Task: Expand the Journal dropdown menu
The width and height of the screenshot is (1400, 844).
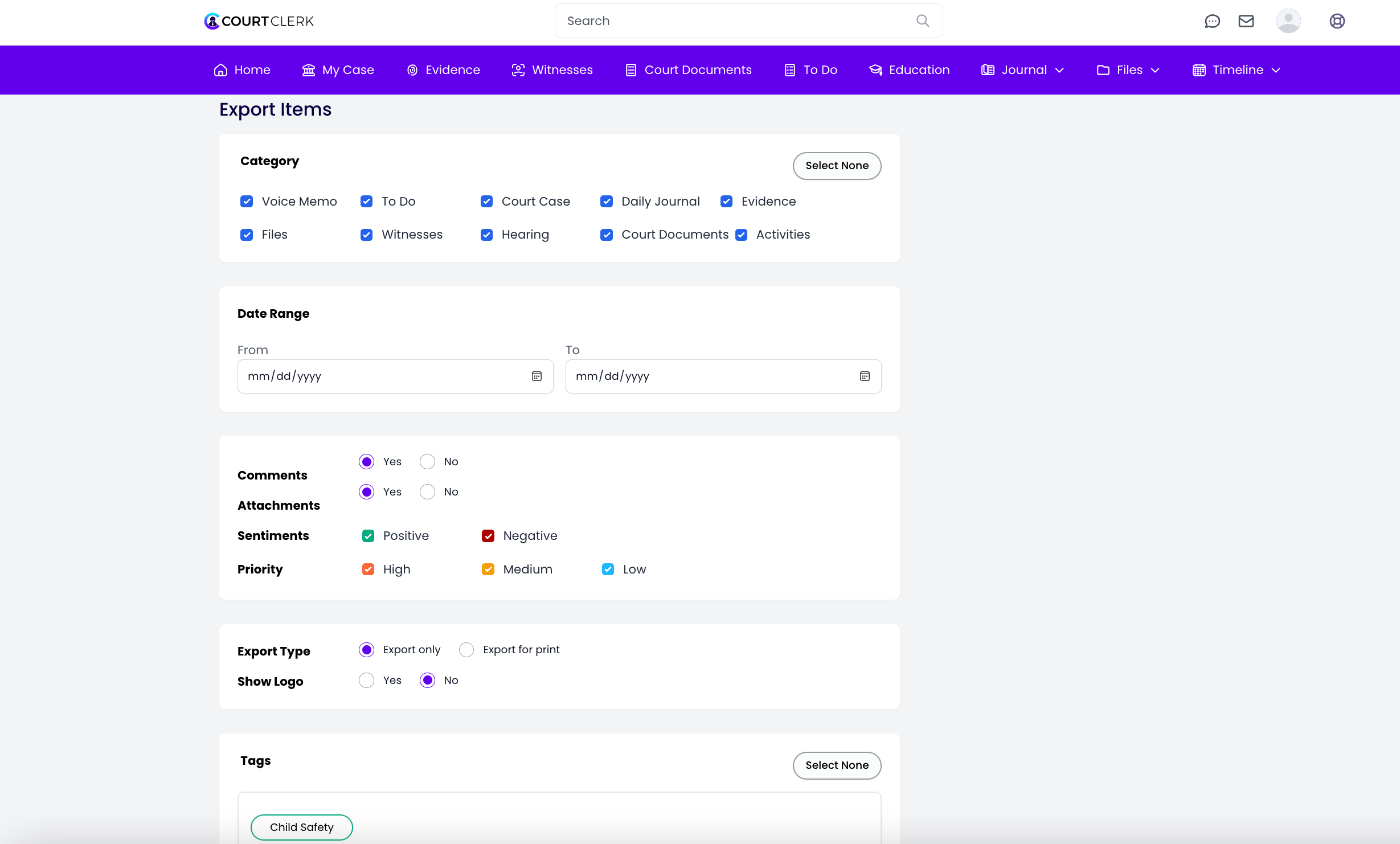Action: pos(1022,70)
